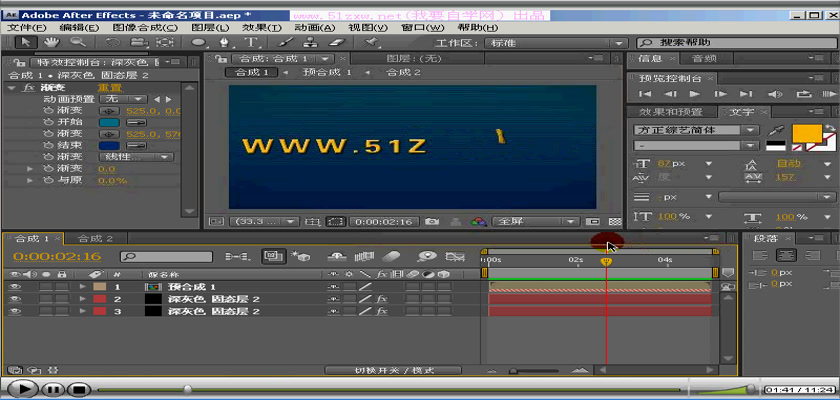This screenshot has height=400, width=840.
Task: Open the 效果(T) menu
Action: tap(261, 28)
